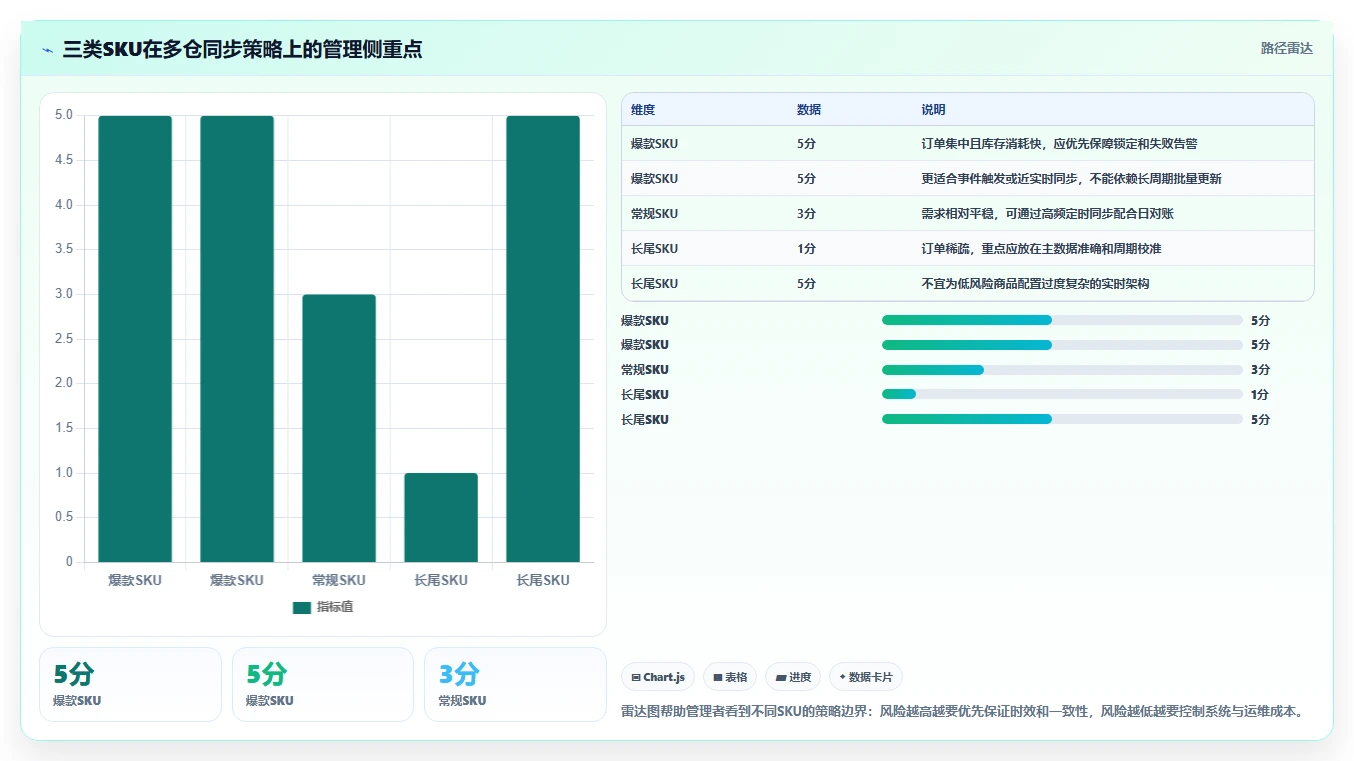Click the 2.5 label on the y-axis

[x=63, y=339]
